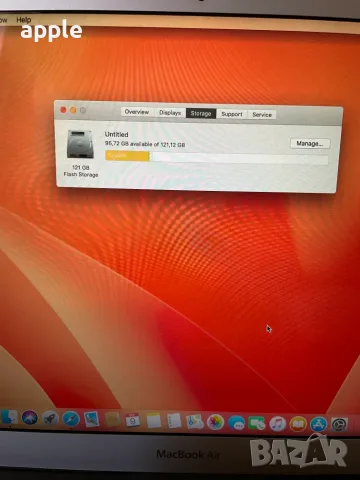360x480 pixels.
Task: Open Safari compass icon in Dock
Action: pyautogui.click(x=71, y=419)
